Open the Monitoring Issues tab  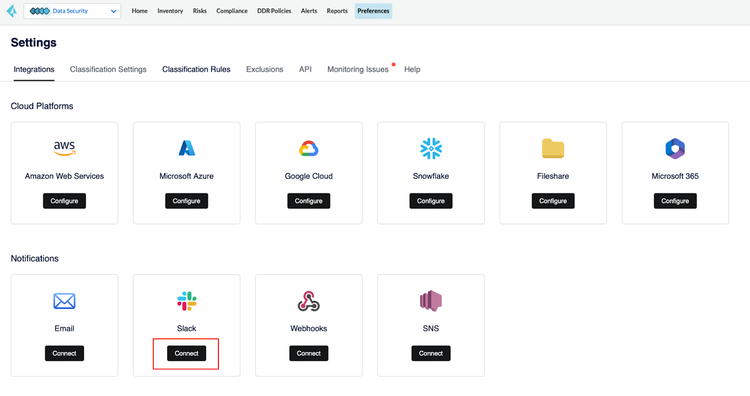tap(358, 69)
